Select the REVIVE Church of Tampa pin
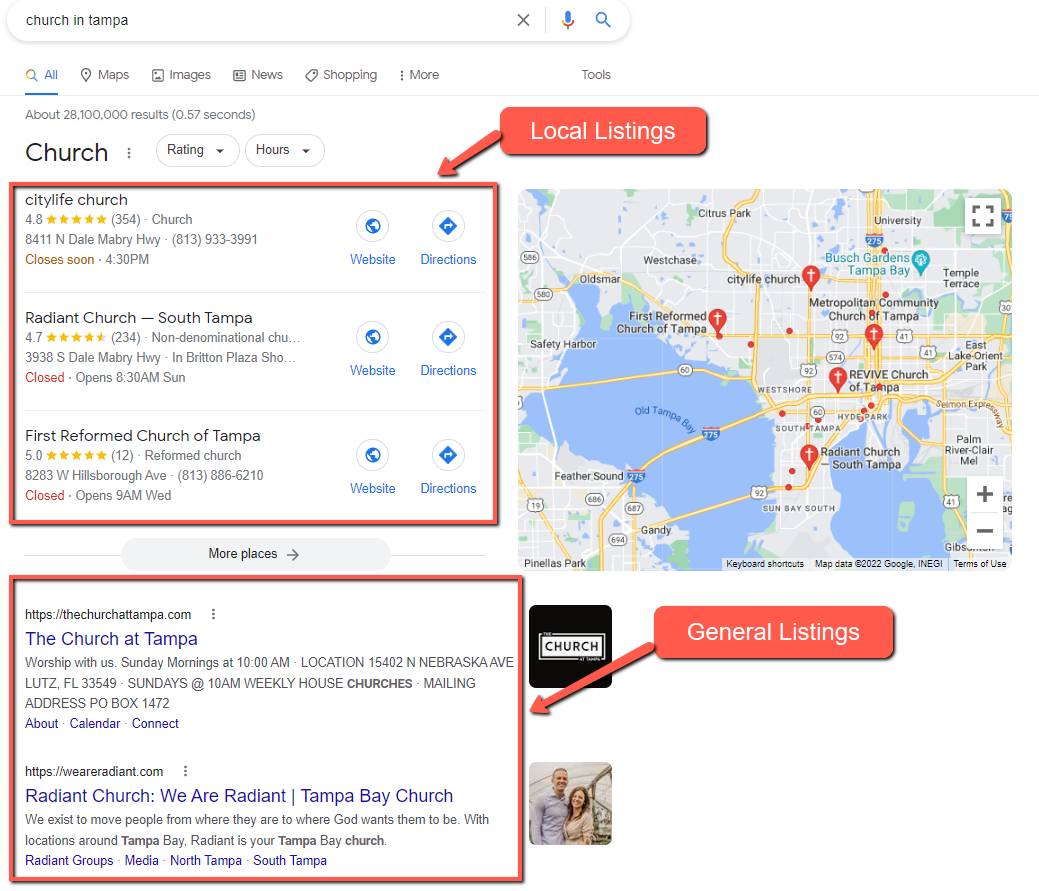The height and width of the screenshot is (891, 1039). tap(838, 379)
